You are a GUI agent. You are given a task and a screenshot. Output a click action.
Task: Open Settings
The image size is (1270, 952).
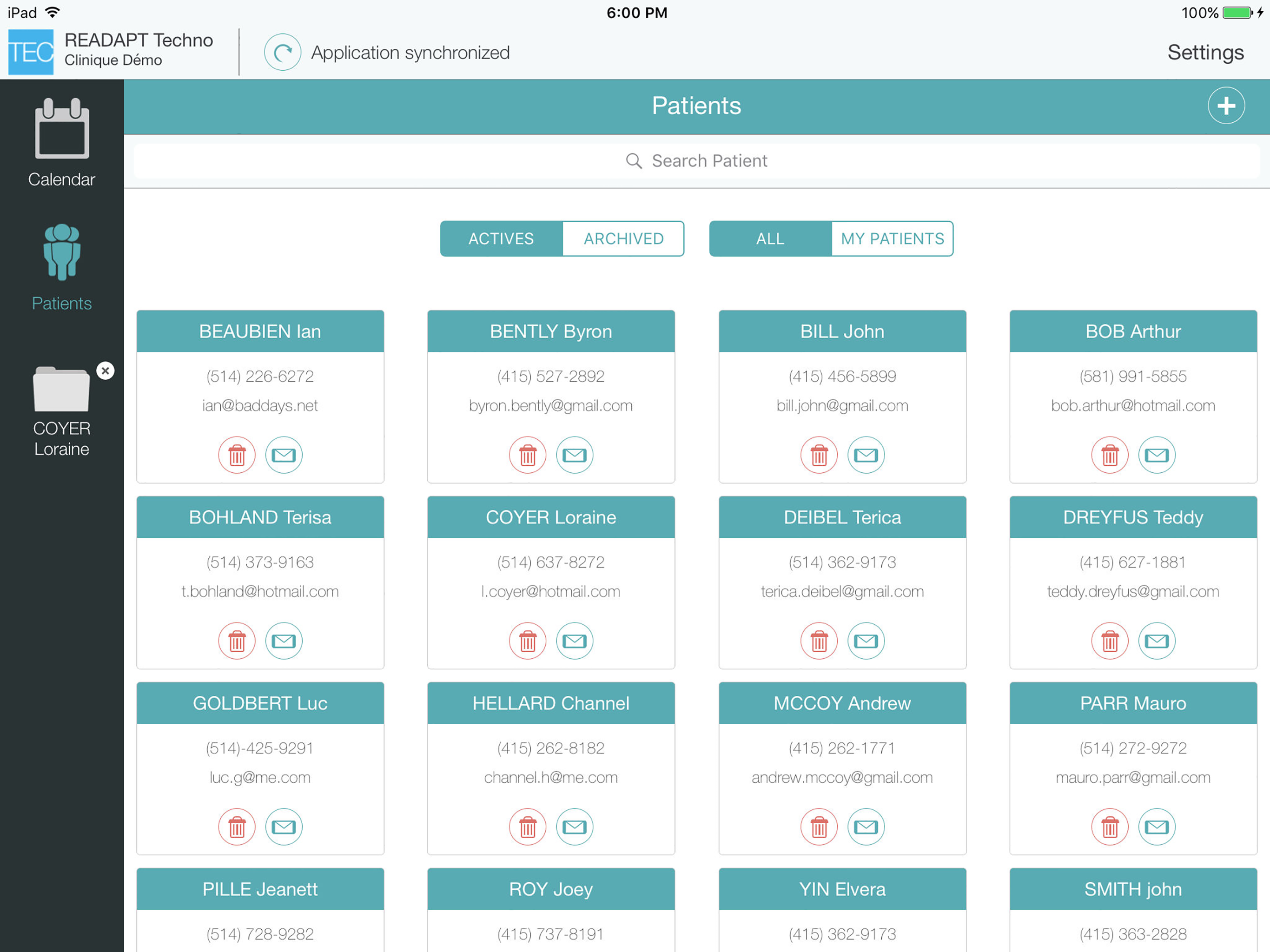pyautogui.click(x=1205, y=52)
